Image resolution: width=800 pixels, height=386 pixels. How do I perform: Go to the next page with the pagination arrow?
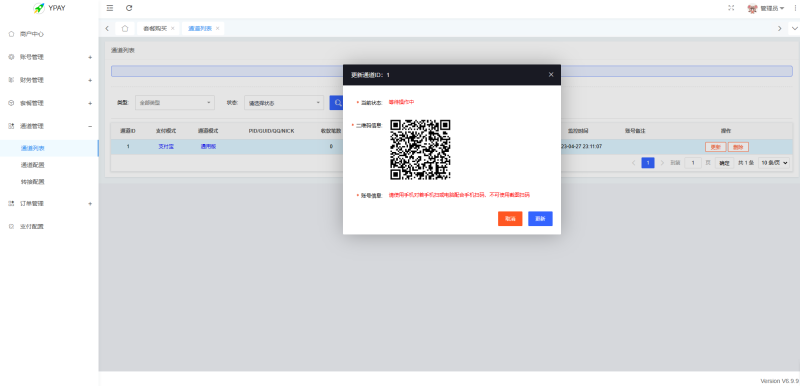point(662,163)
